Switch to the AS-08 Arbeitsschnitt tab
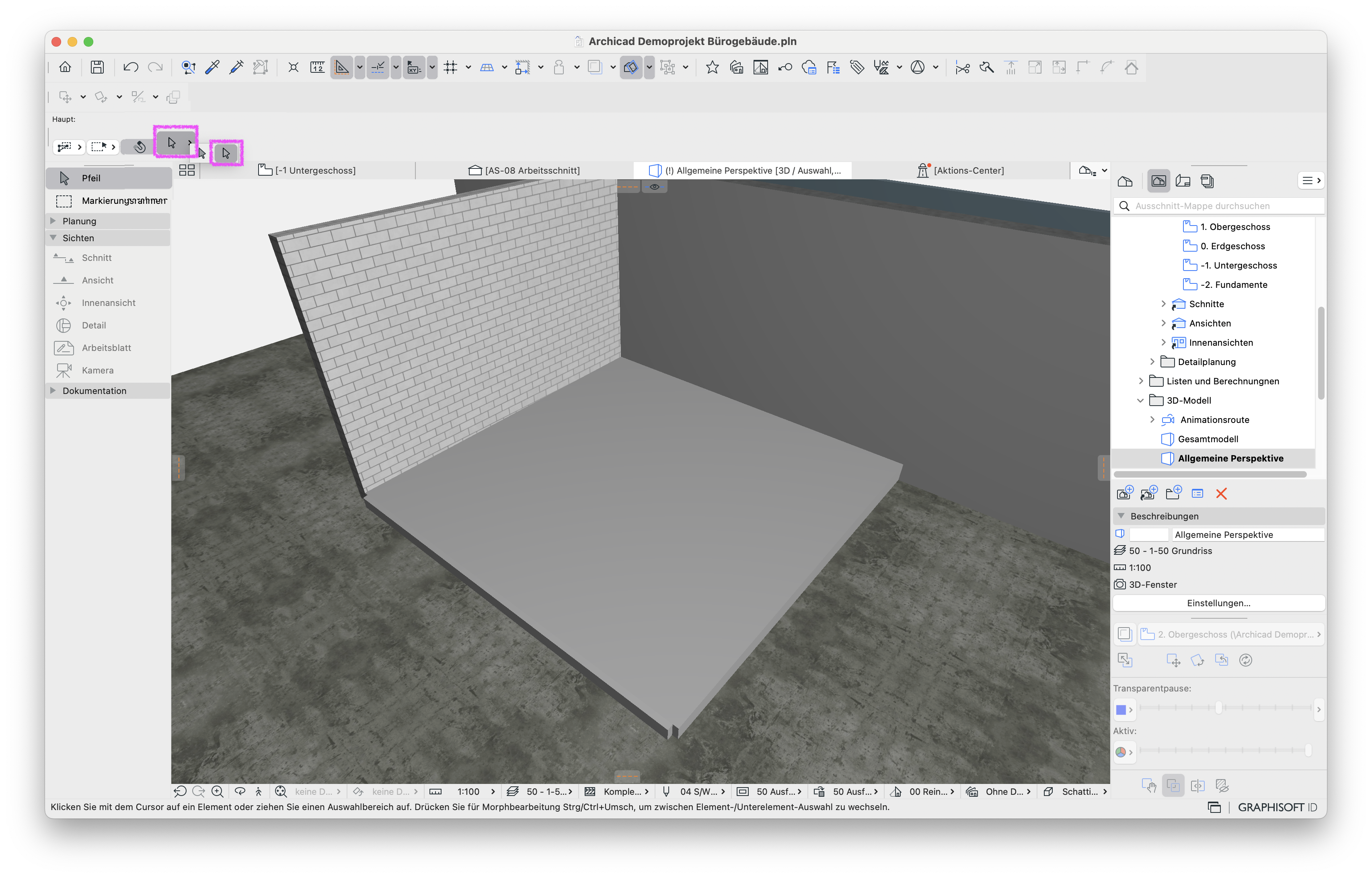 [x=524, y=170]
